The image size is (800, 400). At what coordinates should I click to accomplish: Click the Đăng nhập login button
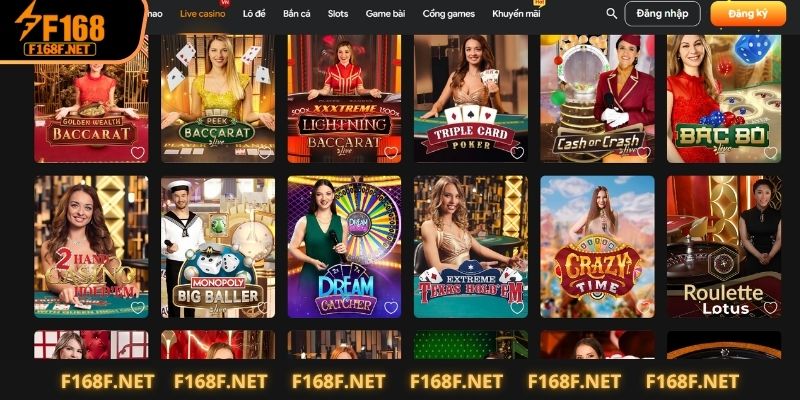pos(662,14)
